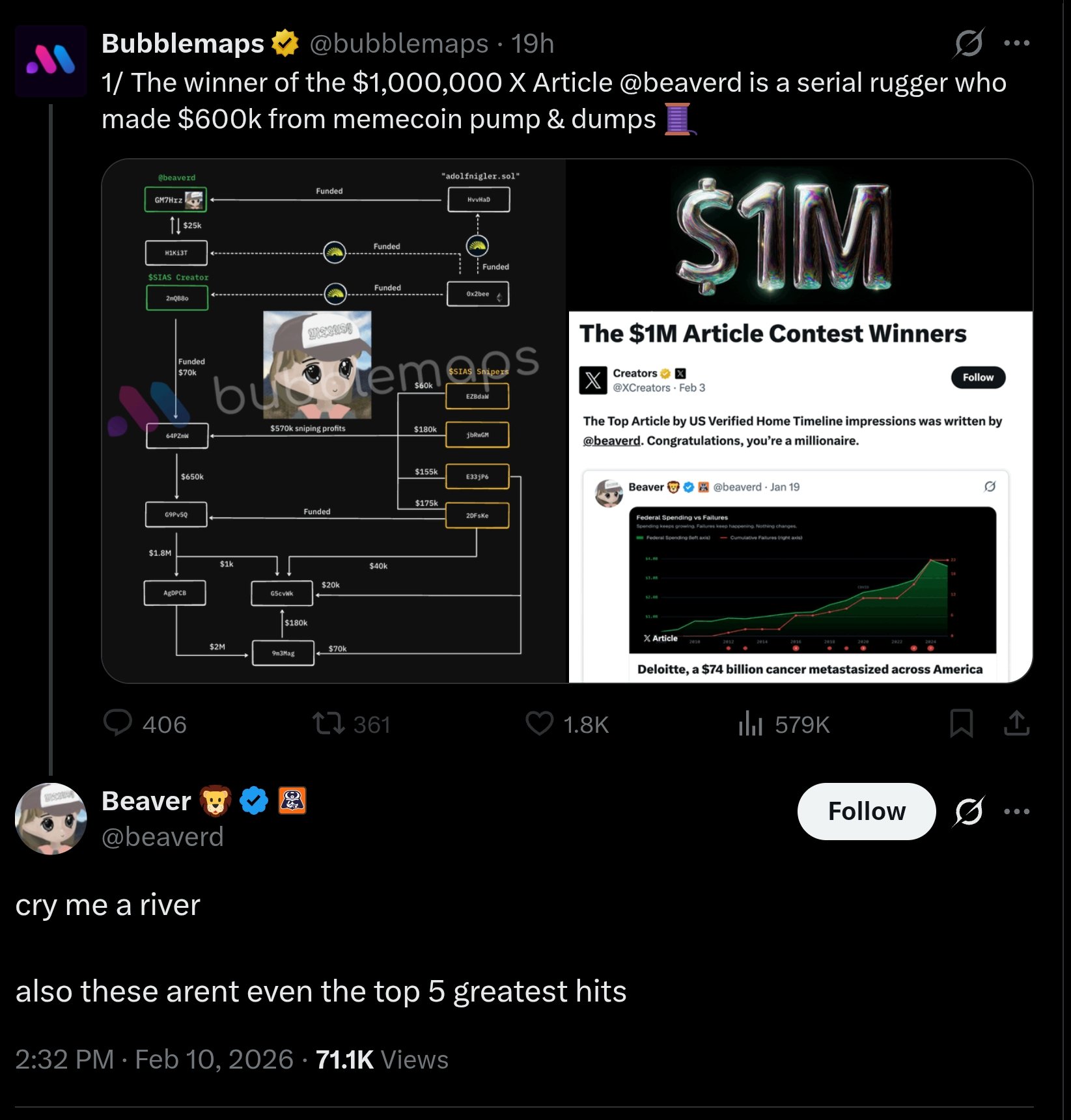Image resolution: width=1071 pixels, height=1120 pixels.
Task: Open Bubblemaps profile avatar
Action: (x=51, y=61)
